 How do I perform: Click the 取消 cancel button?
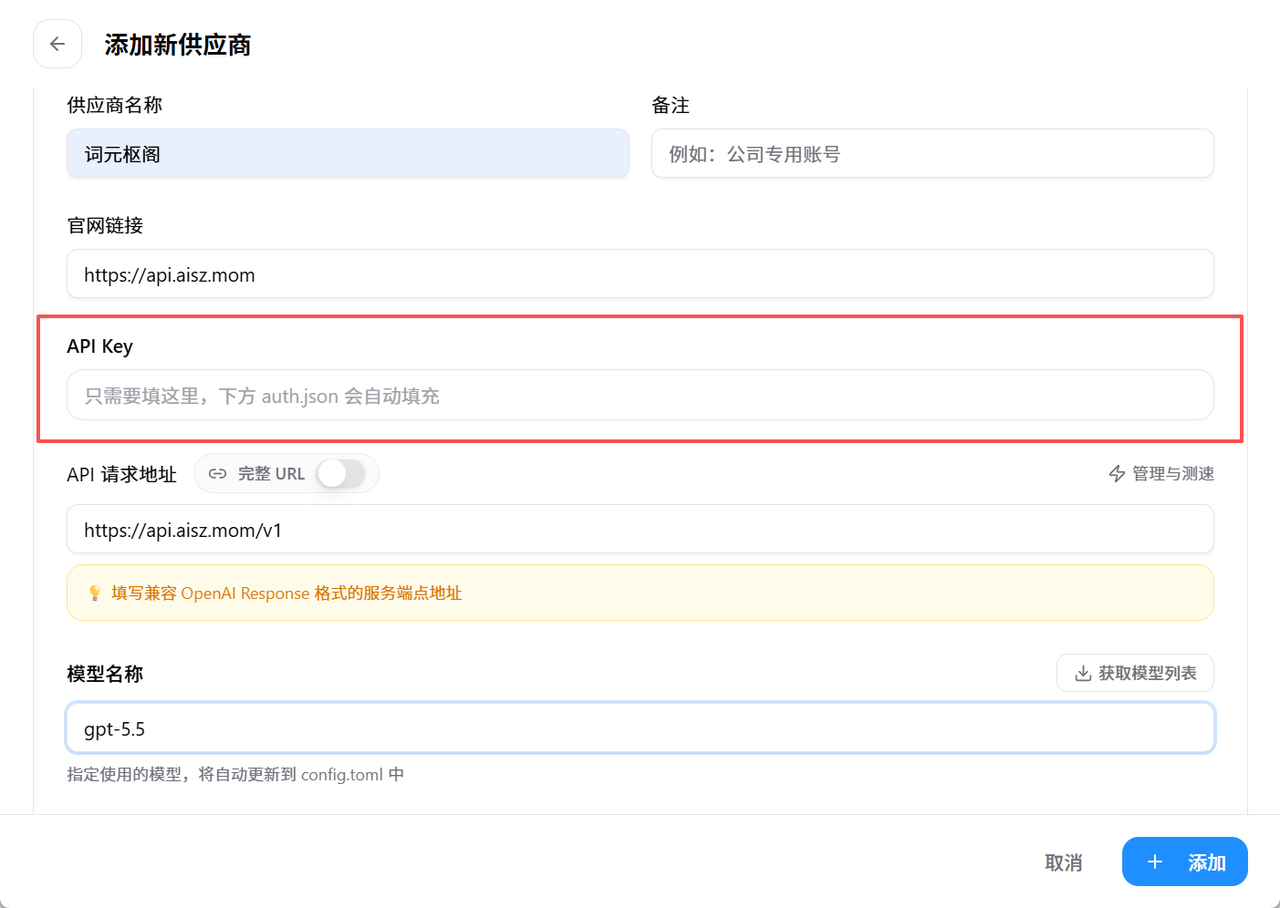pos(1063,862)
